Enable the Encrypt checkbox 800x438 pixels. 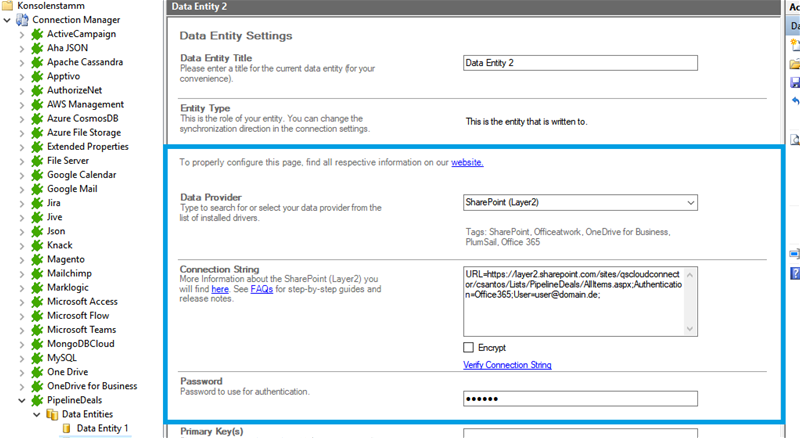pos(469,346)
